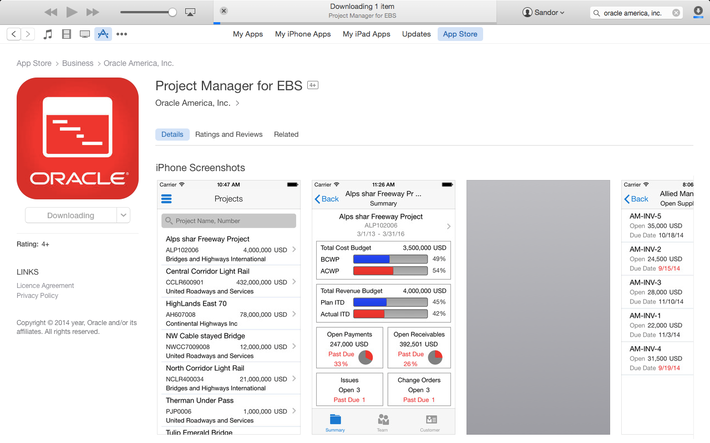The height and width of the screenshot is (443, 710).
Task: Open the Sandor account dropdown
Action: tap(543, 12)
